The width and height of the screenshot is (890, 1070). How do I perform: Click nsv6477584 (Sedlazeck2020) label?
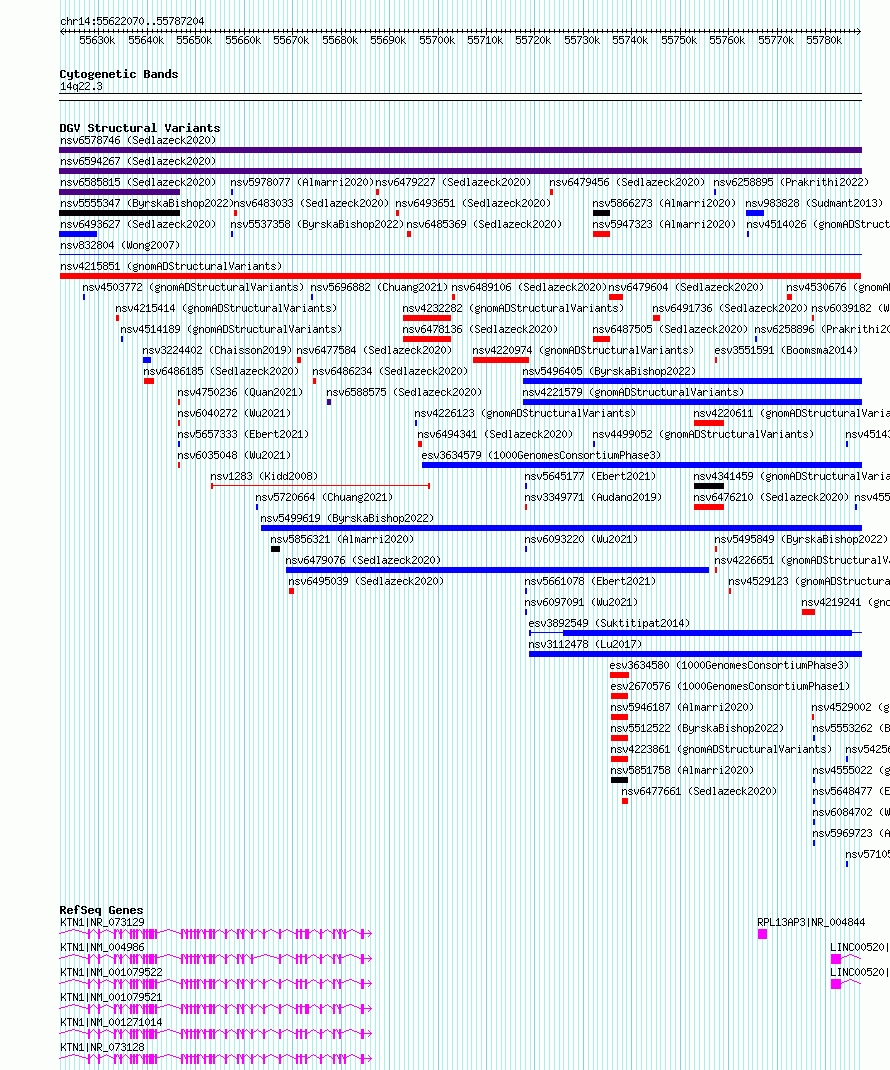click(x=374, y=351)
